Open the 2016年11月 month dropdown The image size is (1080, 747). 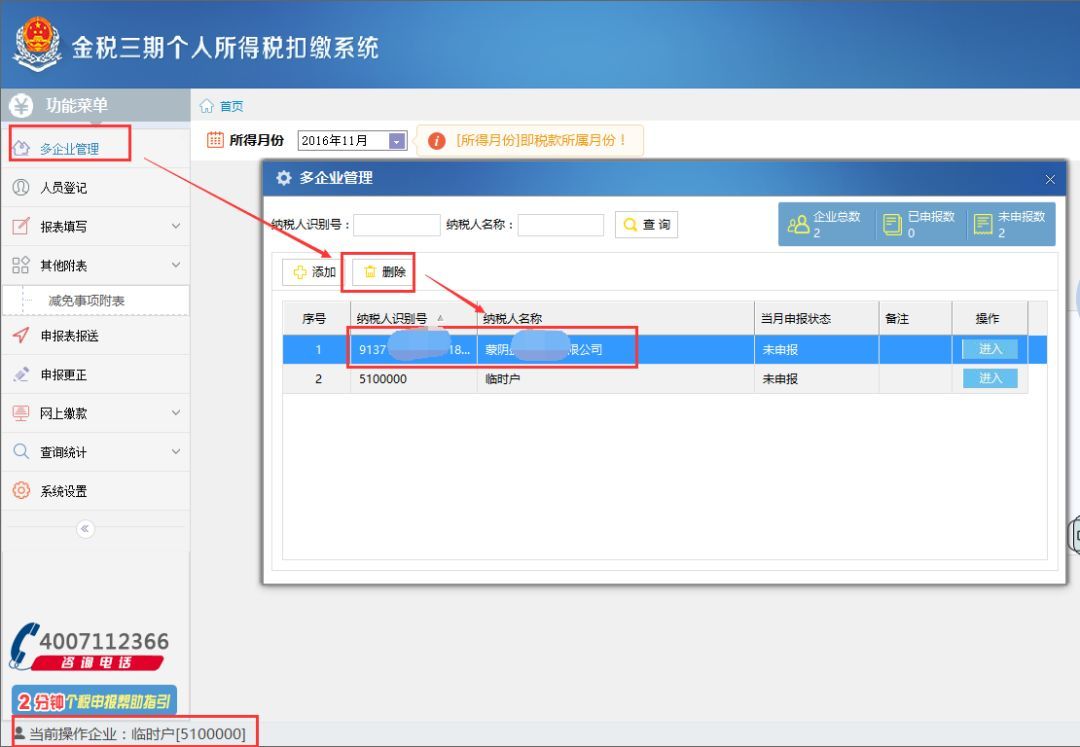point(397,140)
